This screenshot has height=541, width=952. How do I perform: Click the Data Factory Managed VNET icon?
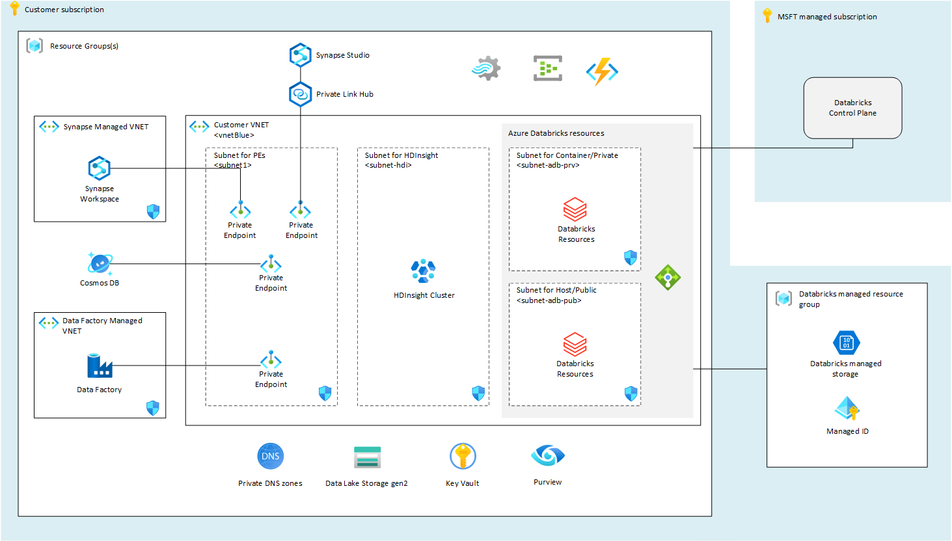coord(49,323)
